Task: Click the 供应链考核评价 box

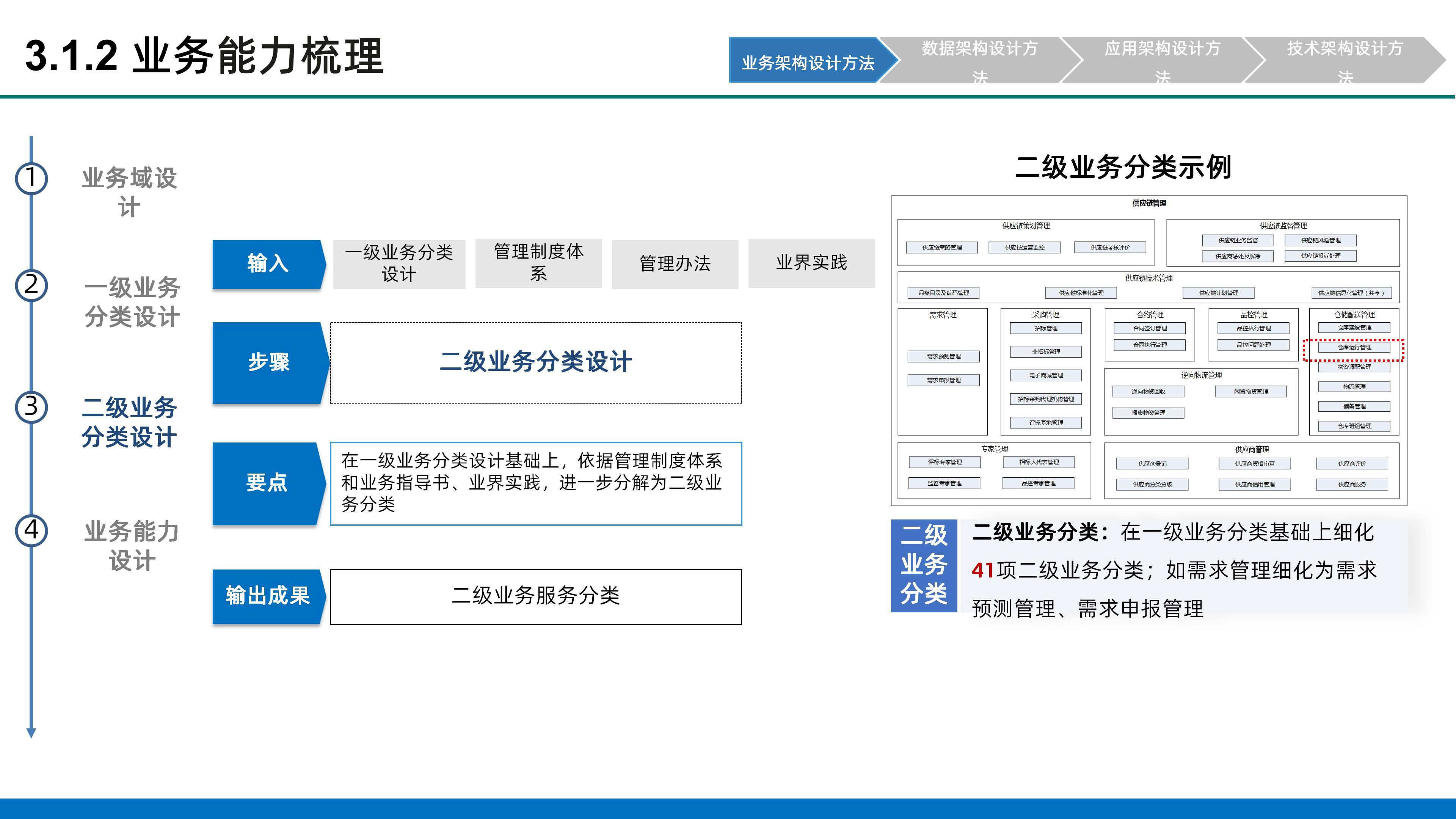Action: [1110, 247]
